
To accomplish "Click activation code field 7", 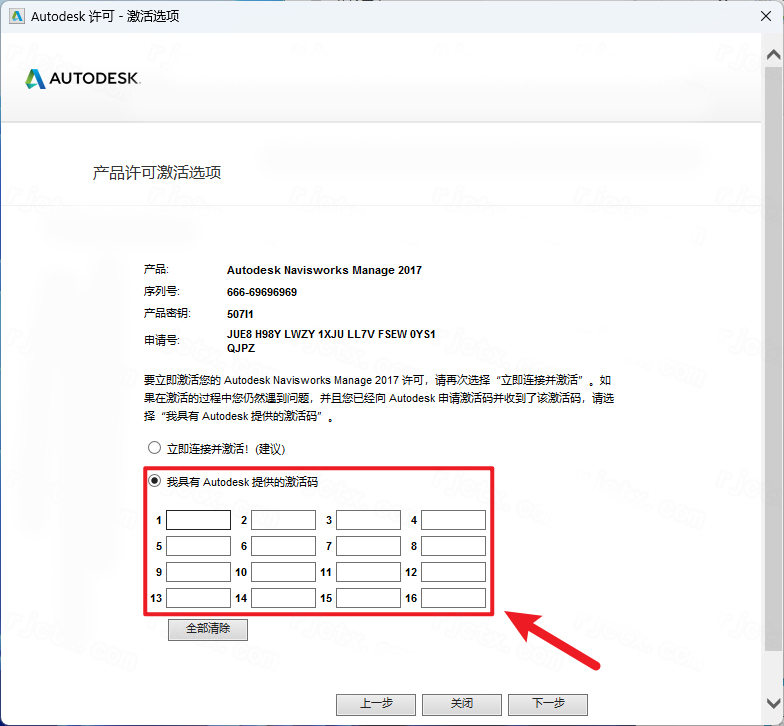I will pos(368,546).
